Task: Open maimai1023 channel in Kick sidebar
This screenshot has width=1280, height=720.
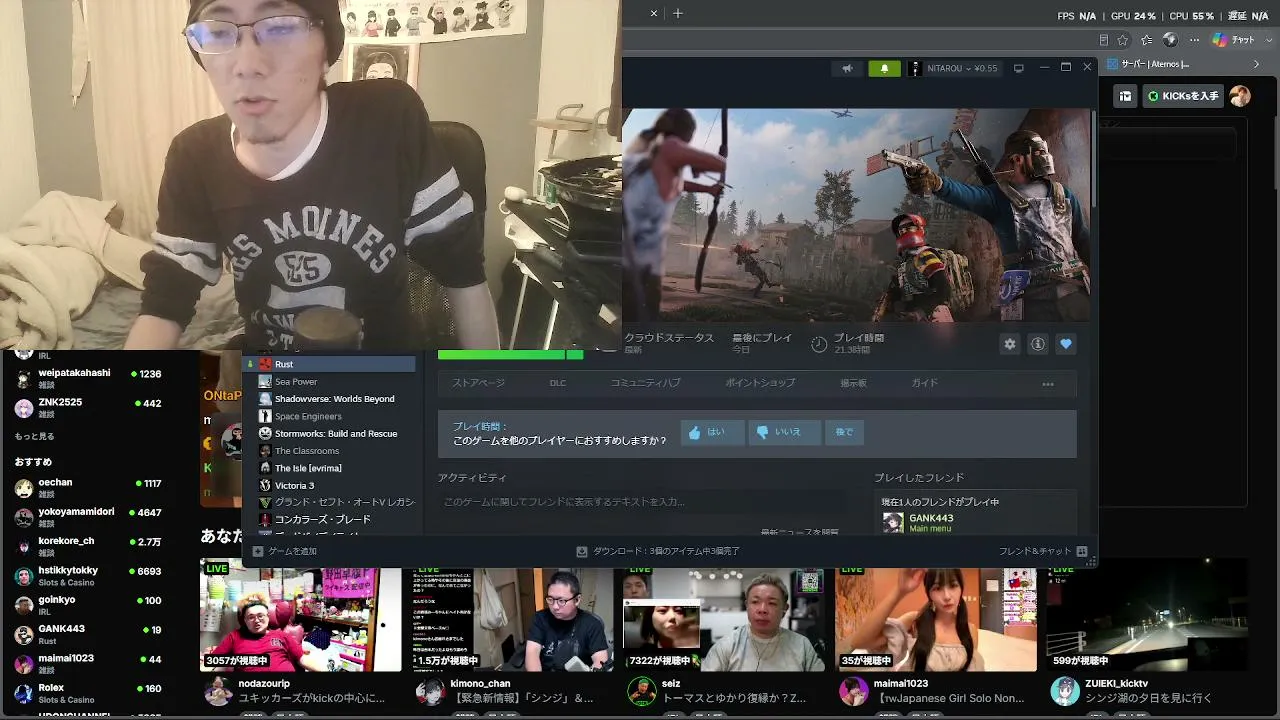Action: click(x=87, y=664)
